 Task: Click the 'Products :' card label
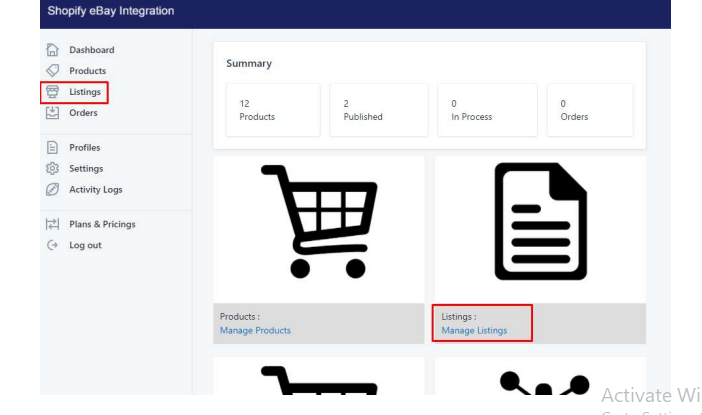(240, 317)
